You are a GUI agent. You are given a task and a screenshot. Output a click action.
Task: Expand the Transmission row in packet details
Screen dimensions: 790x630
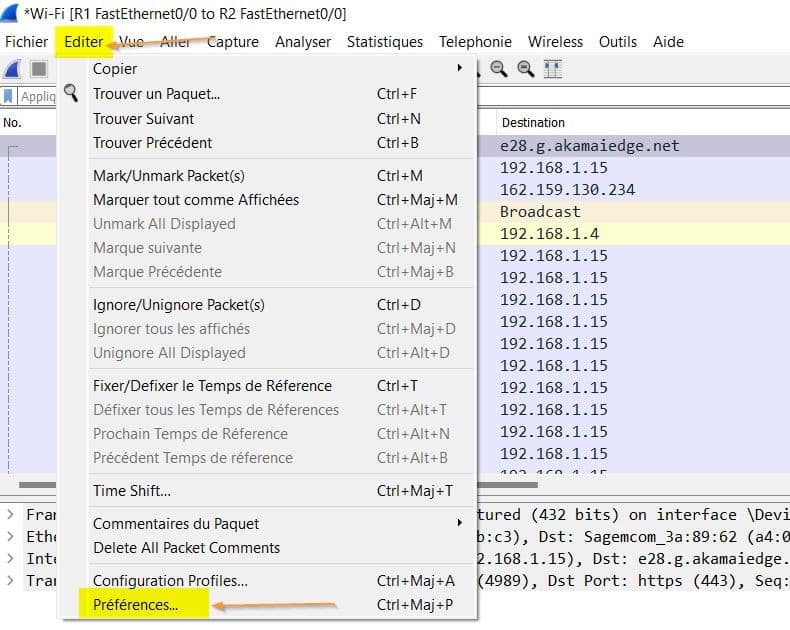tap(9, 580)
